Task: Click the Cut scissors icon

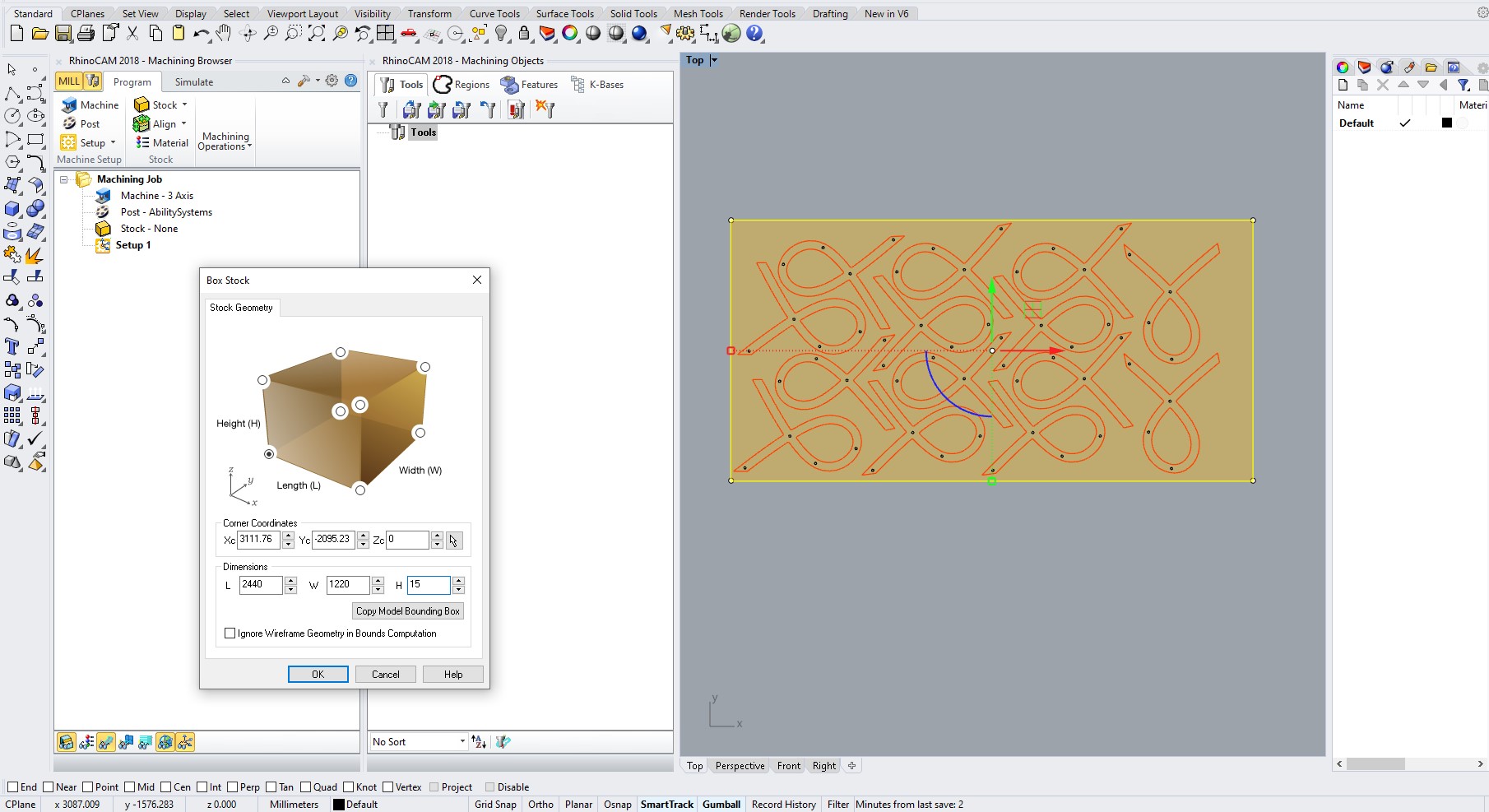Action: coord(132,34)
